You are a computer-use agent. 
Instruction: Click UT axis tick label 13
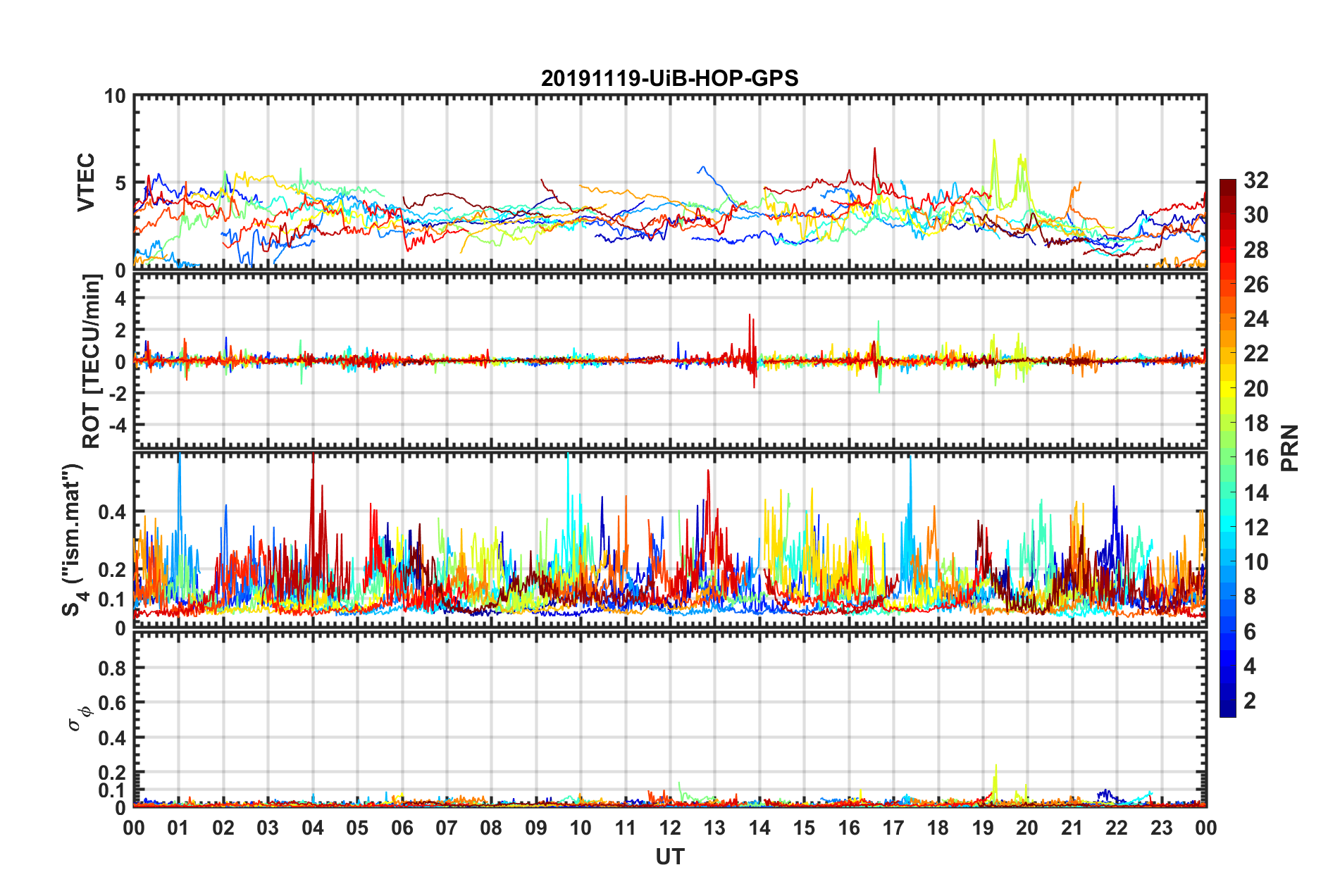tap(714, 828)
